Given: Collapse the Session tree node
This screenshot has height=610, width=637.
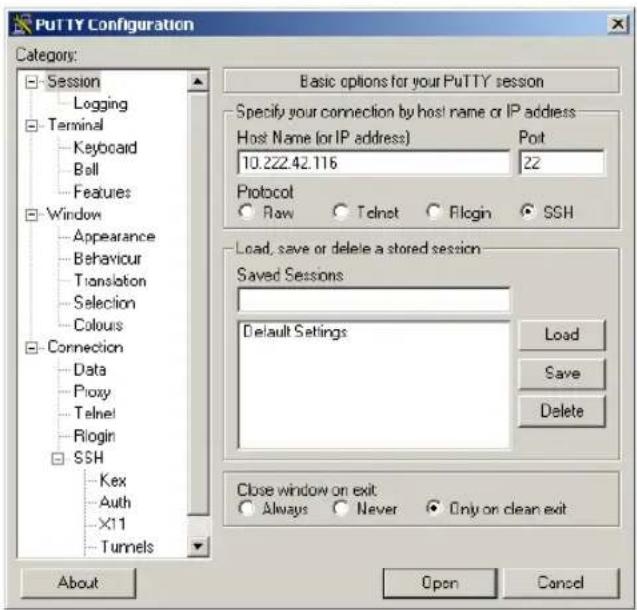Looking at the screenshot, I should click(31, 82).
